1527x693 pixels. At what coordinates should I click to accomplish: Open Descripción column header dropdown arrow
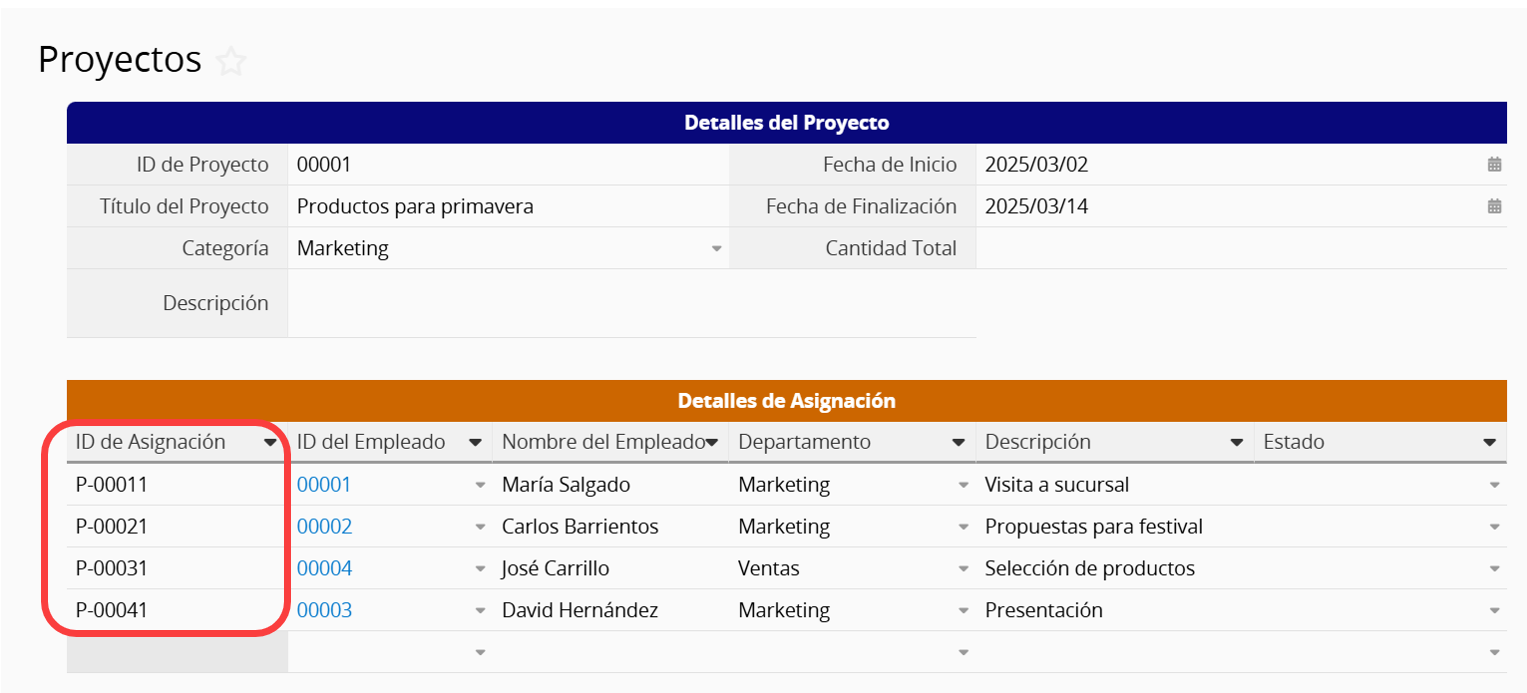[1237, 442]
